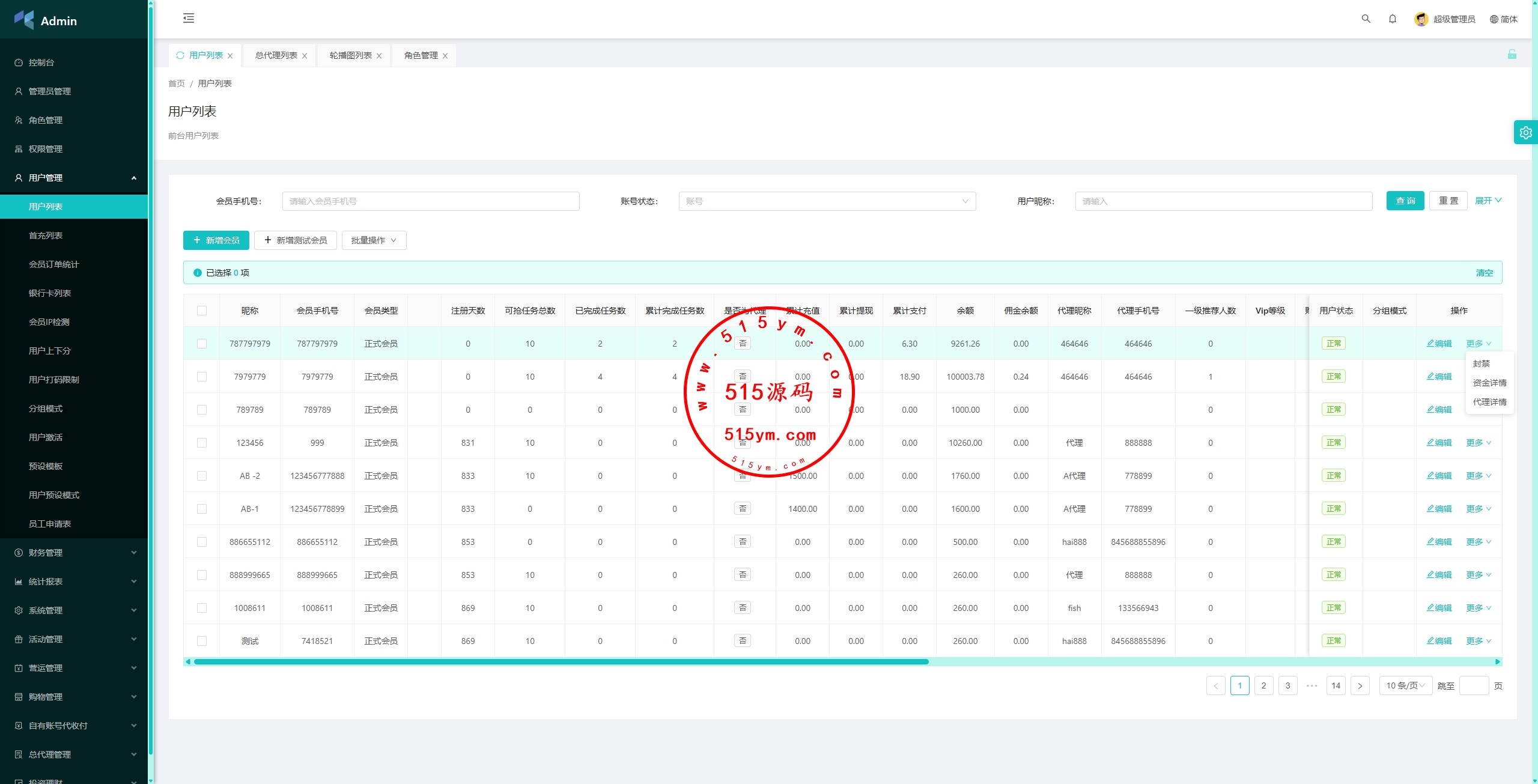
Task: Check the row checkbox for 787797979
Action: (x=202, y=344)
